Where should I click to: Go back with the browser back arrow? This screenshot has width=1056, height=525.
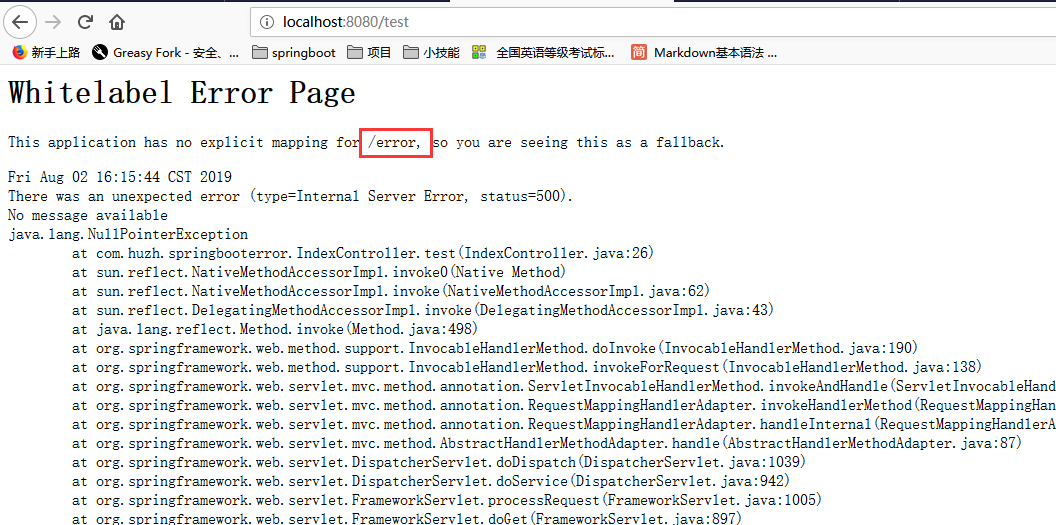point(20,22)
